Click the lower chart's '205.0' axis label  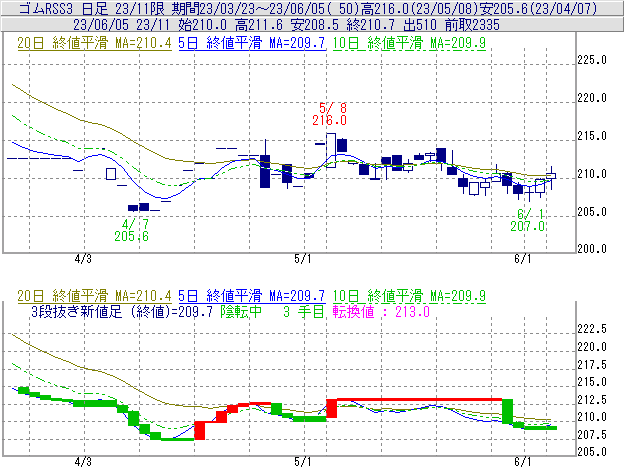[x=592, y=452]
